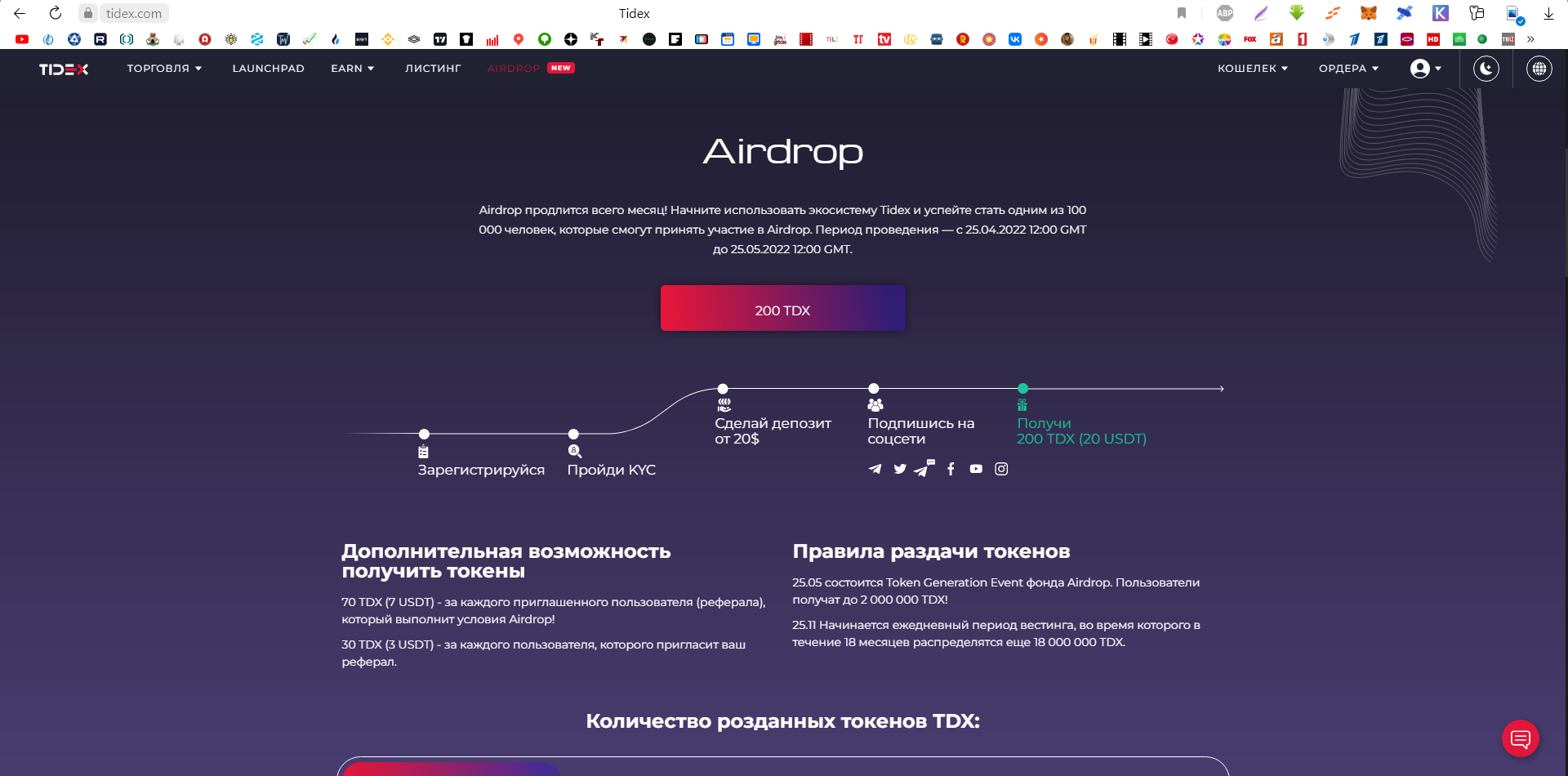This screenshot has height=776, width=1568.
Task: Open the VK bookmark icon
Action: 1015,39
